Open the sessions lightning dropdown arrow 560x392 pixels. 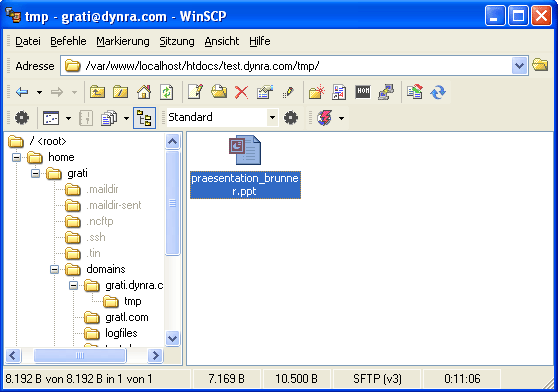pos(341,118)
